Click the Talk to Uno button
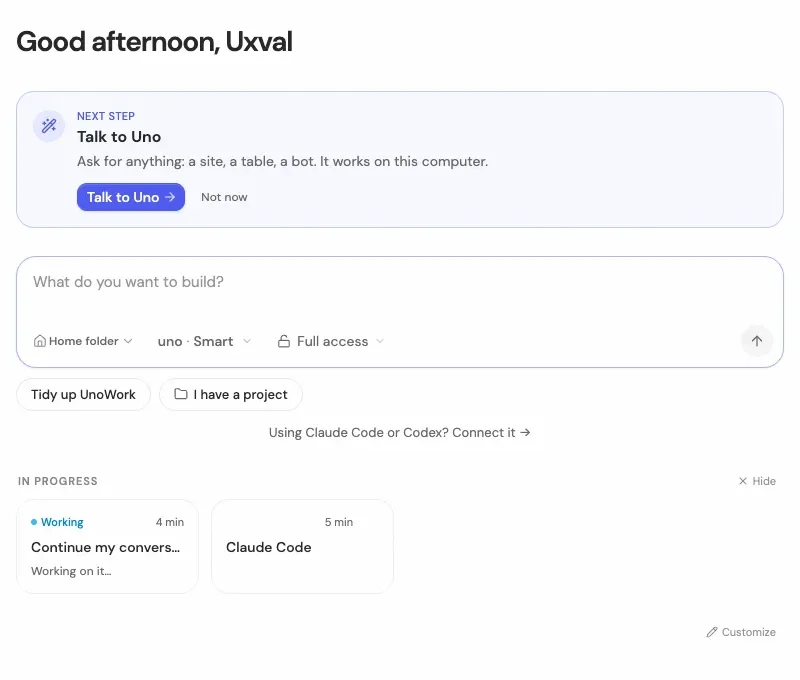The height and width of the screenshot is (680, 800). click(x=131, y=197)
